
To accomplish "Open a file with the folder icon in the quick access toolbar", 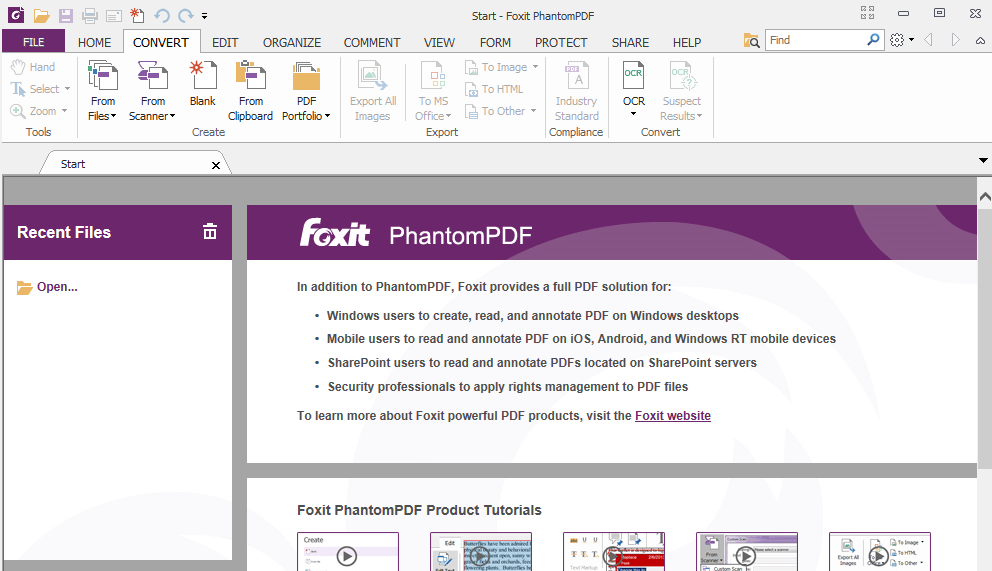I will (42, 16).
